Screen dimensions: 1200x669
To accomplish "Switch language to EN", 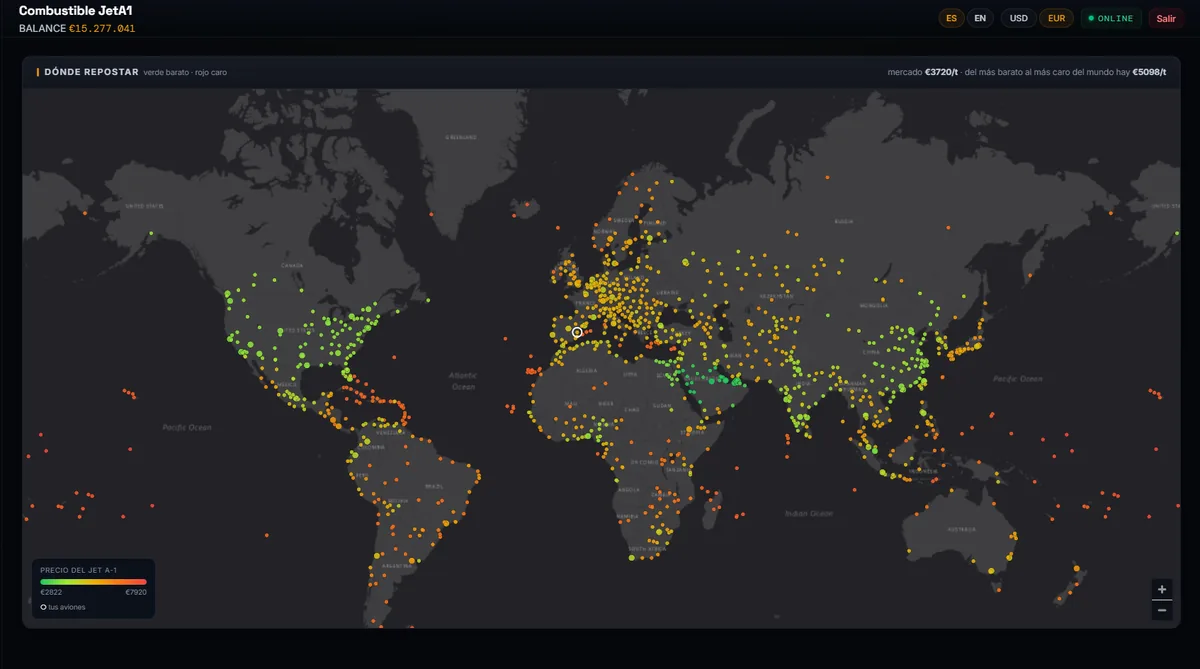I will point(980,18).
